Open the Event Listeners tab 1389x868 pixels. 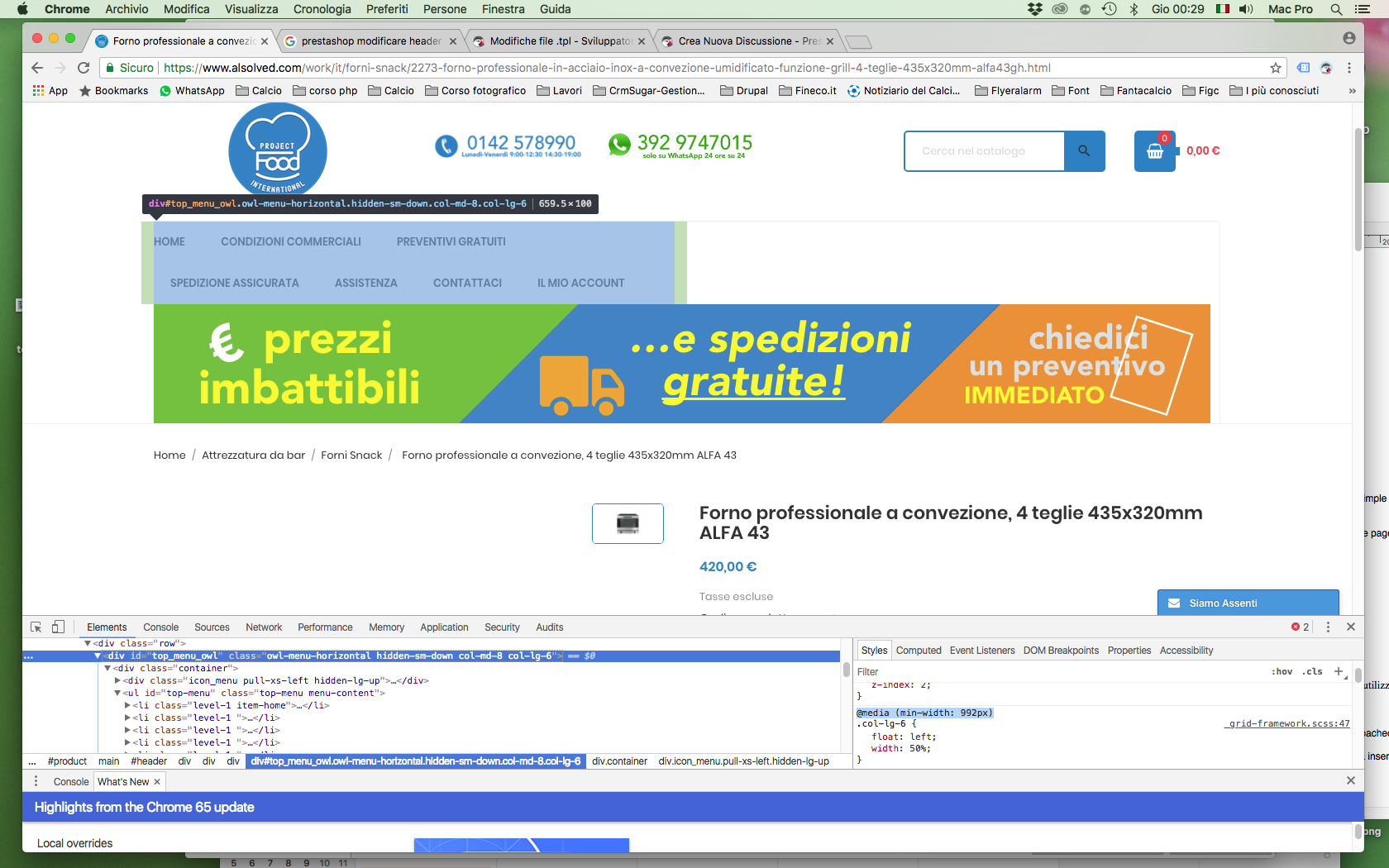(982, 651)
